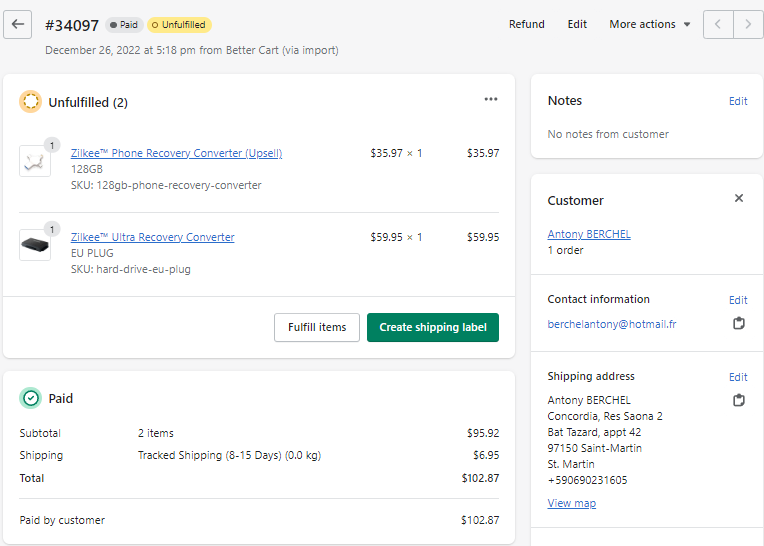This screenshot has width=764, height=546.
Task: Click the 128GB variant text
Action: point(87,169)
